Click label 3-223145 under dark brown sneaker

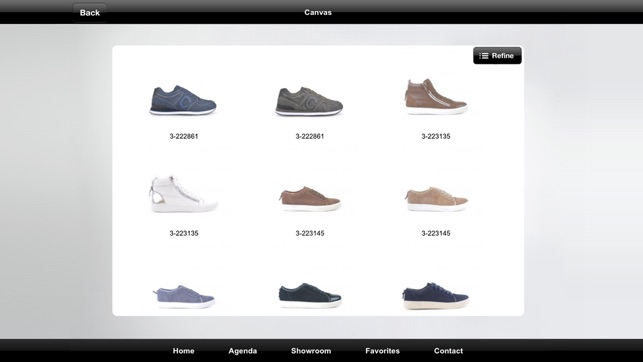[310, 233]
